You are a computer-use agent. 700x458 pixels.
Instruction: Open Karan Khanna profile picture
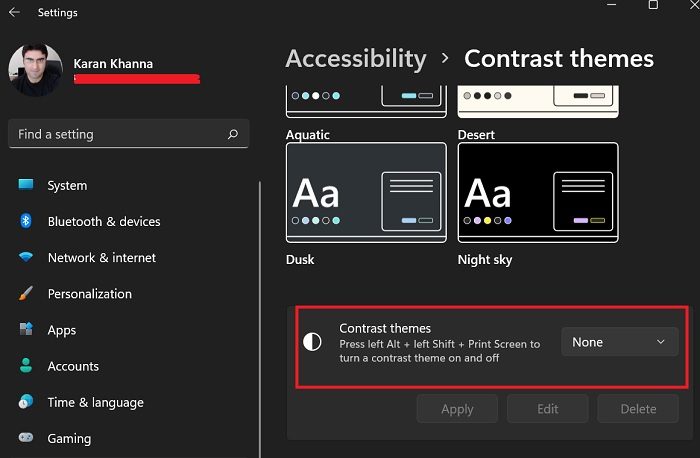[35, 70]
